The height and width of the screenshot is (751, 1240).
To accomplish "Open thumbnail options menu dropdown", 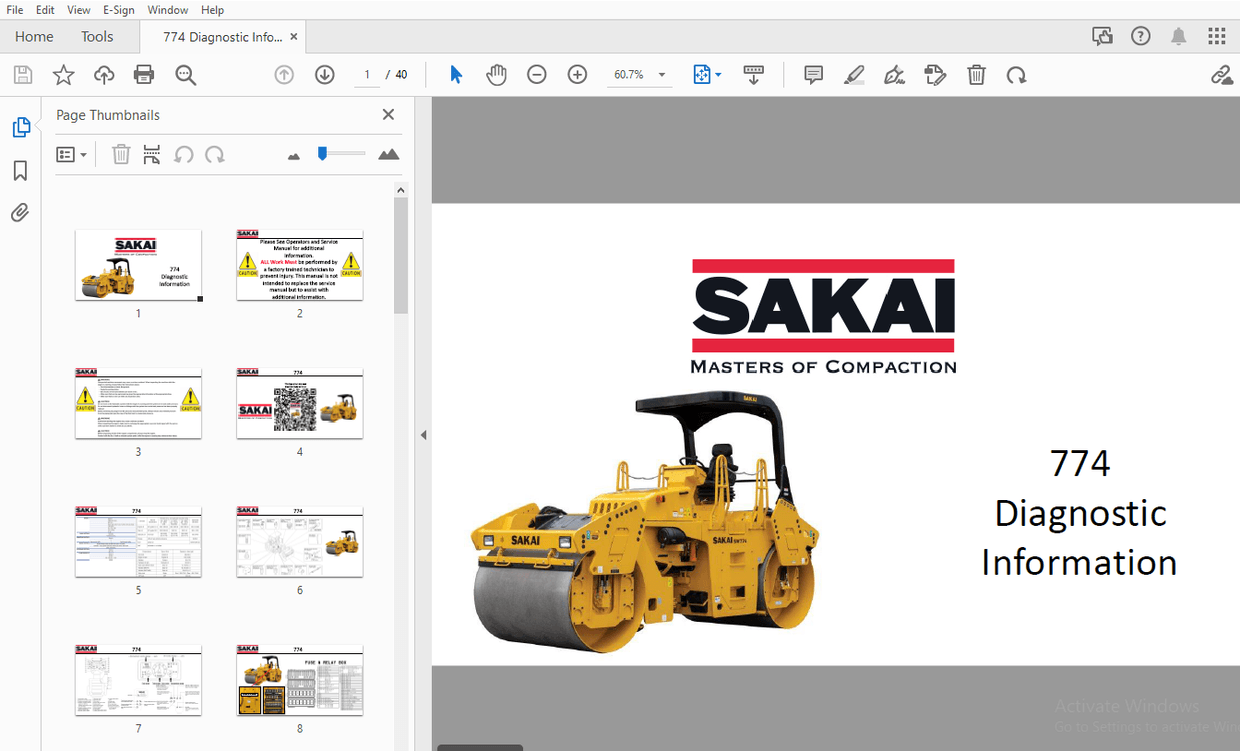I will 71,154.
